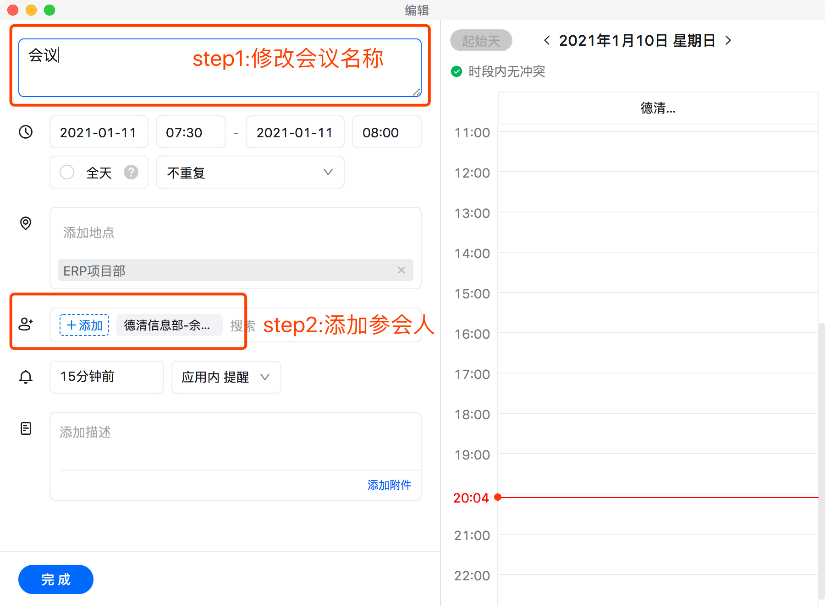Click the 德清... calendar column header

tap(657, 108)
